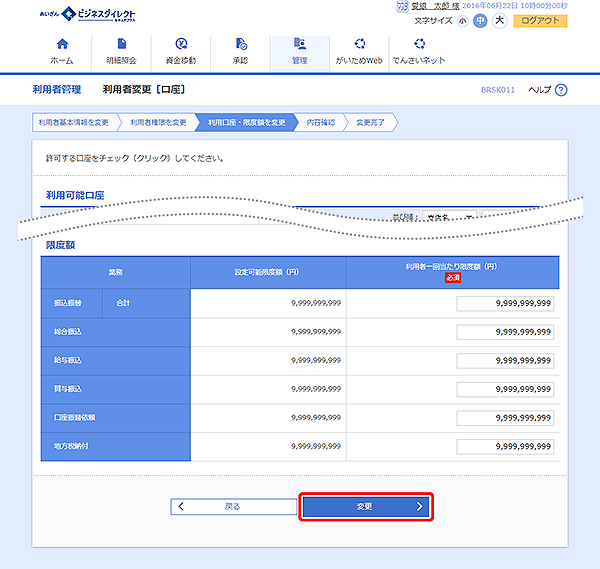This screenshot has width=600, height=569.
Task: Select the 管理 menu label
Action: (x=300, y=60)
